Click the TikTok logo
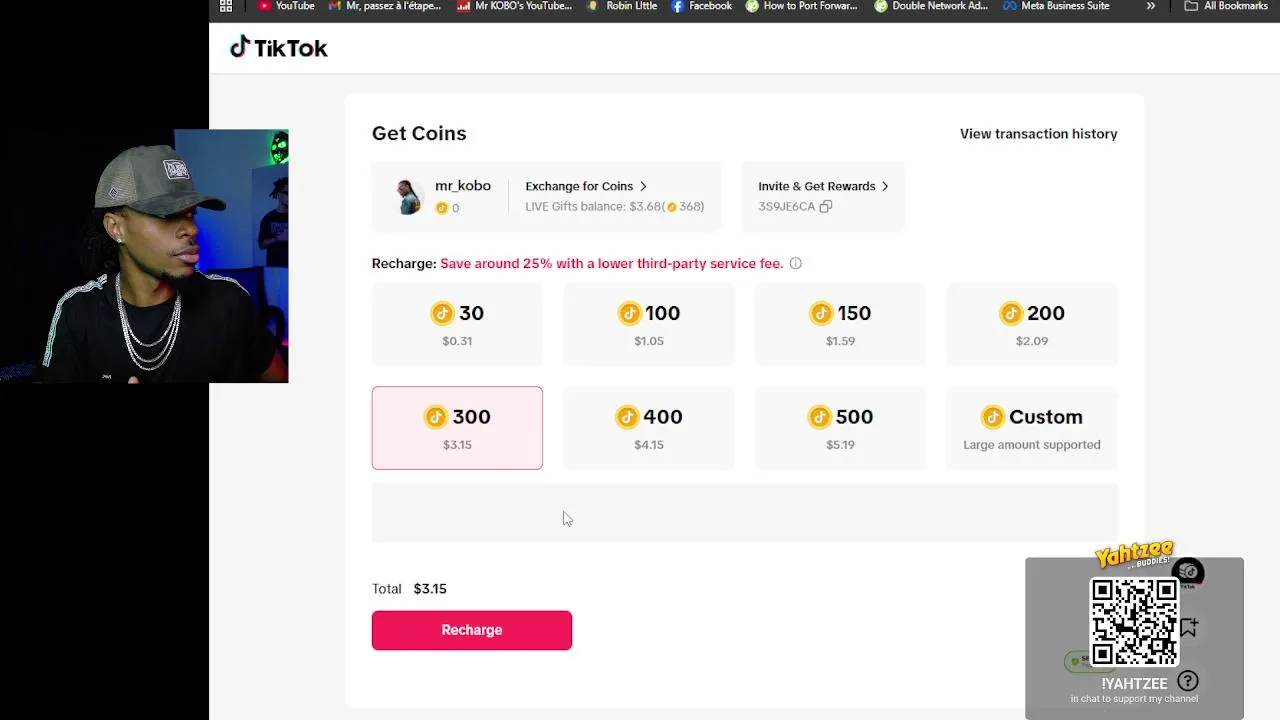The image size is (1280, 720). click(279, 48)
